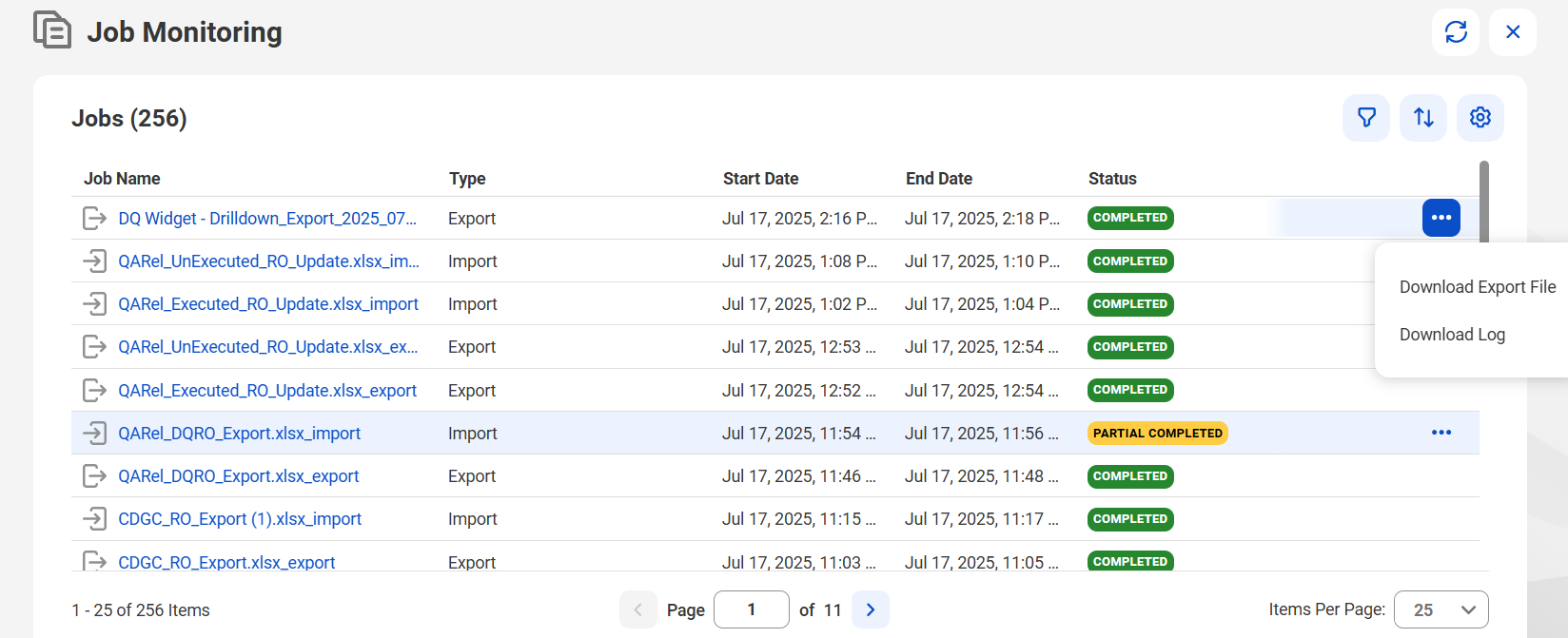Screen dimensions: 1568x638
Task: Click import icon of QARel_DQRO_Export.xlsx_import row
Action: 94,433
